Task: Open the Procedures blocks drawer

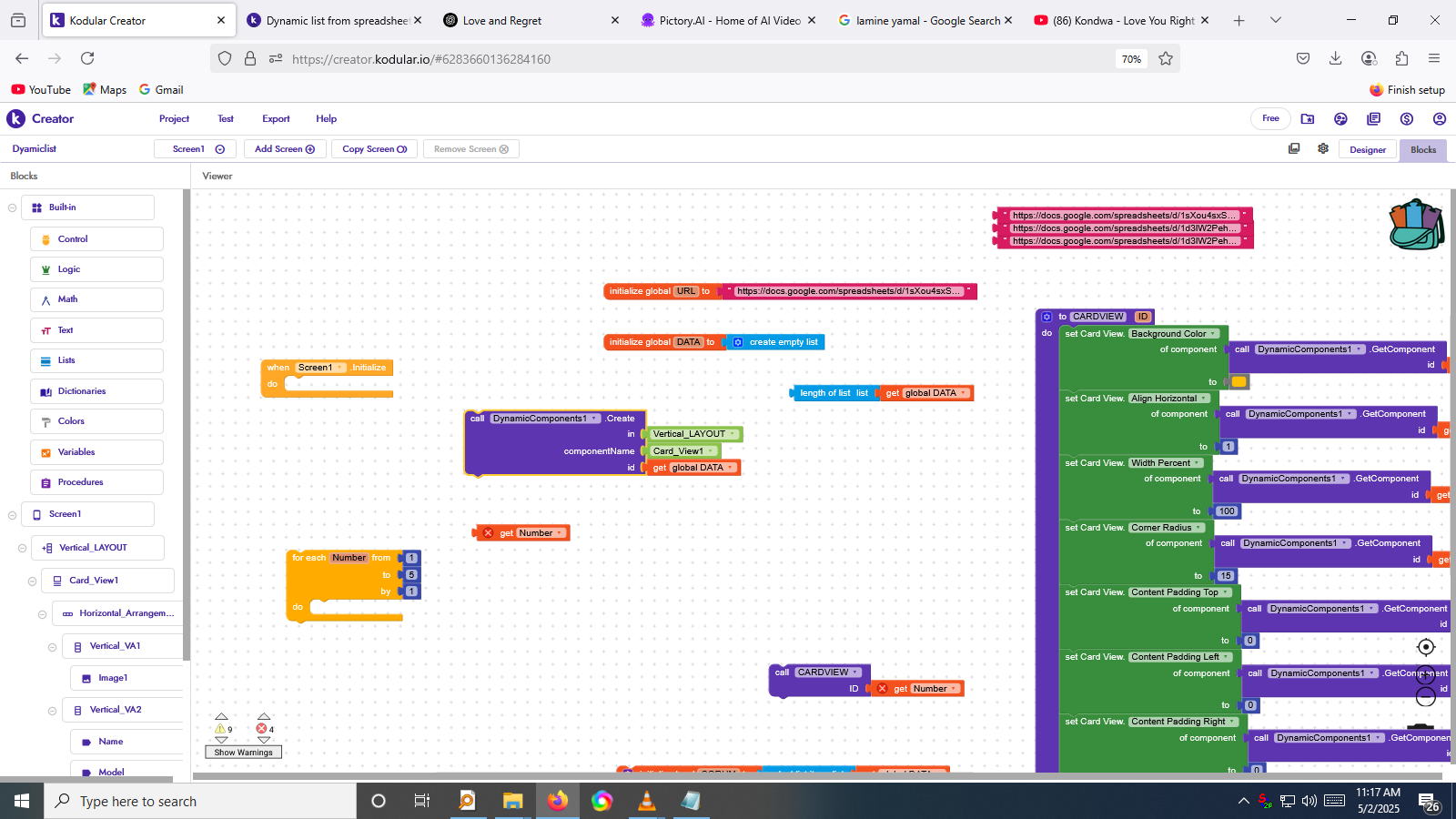Action: (x=96, y=482)
